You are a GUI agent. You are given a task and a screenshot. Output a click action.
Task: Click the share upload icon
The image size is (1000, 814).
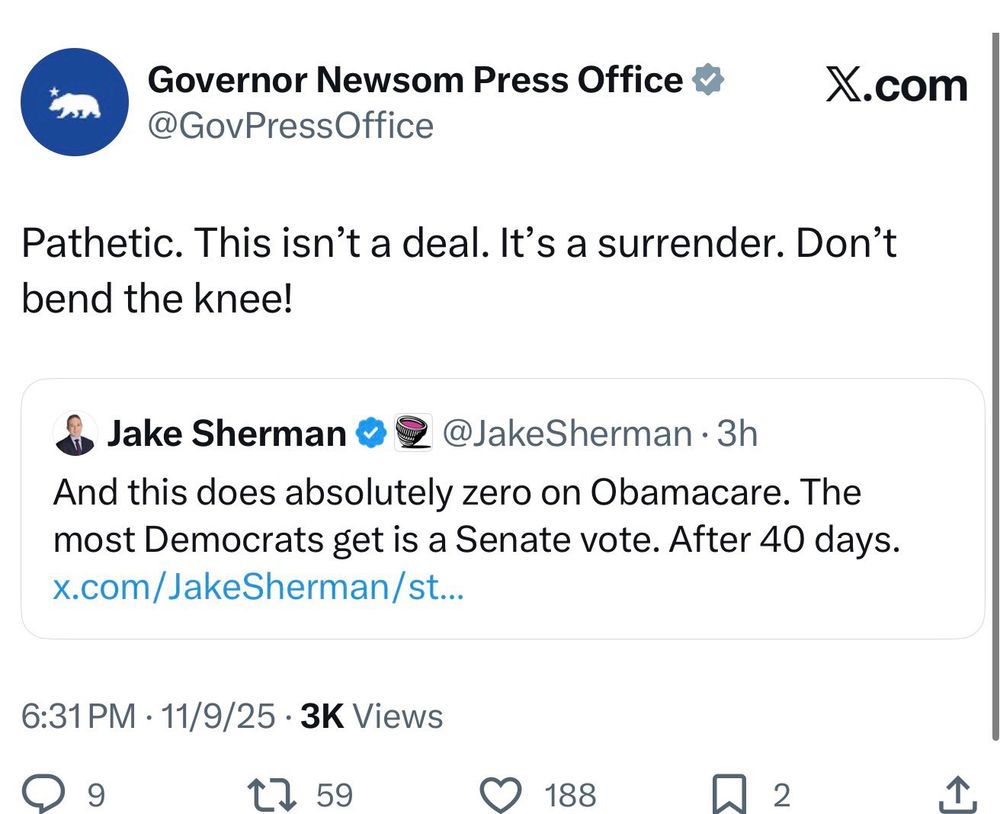click(x=955, y=793)
